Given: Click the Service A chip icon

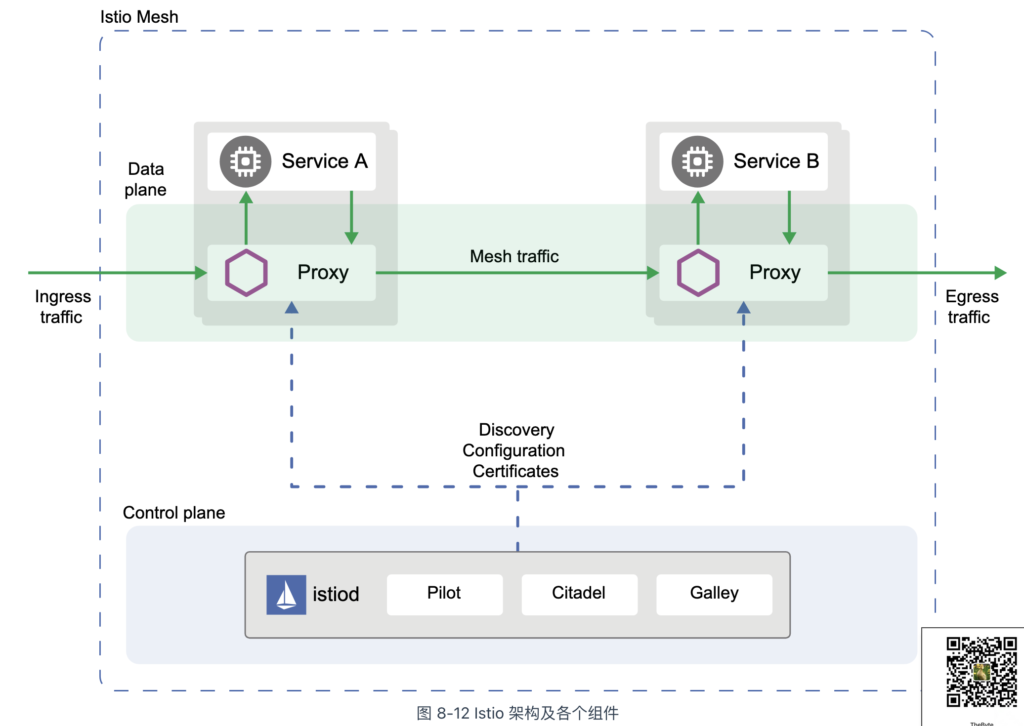Looking at the screenshot, I should (x=245, y=161).
